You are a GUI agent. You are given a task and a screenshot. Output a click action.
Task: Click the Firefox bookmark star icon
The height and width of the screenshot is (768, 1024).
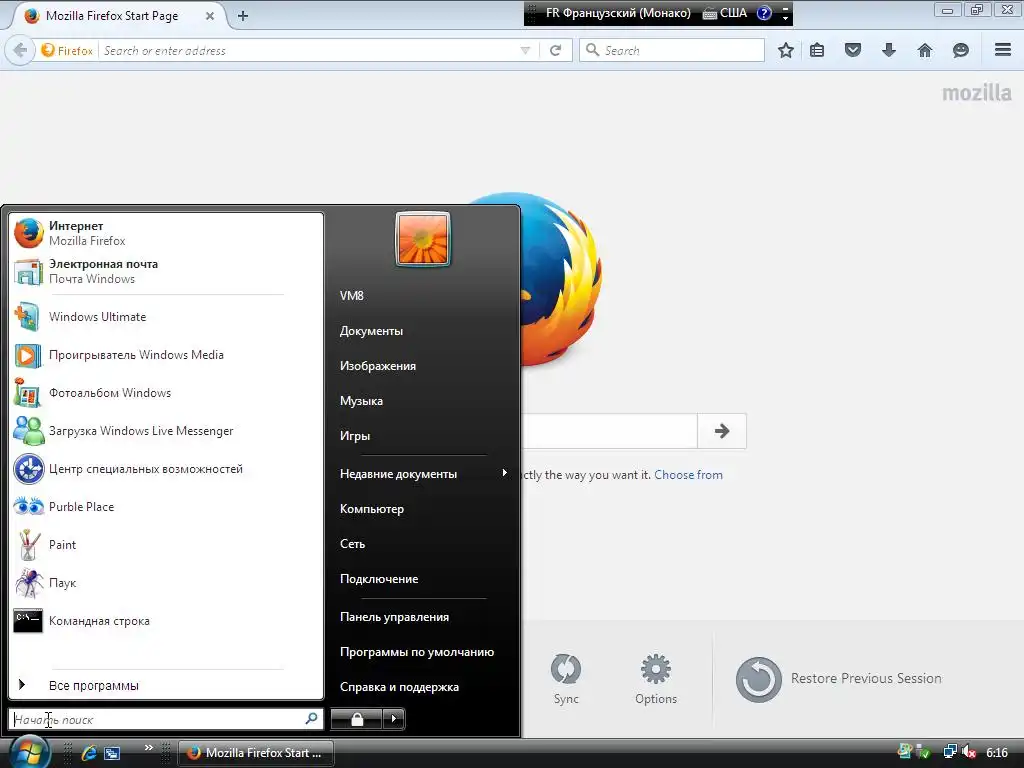point(786,50)
